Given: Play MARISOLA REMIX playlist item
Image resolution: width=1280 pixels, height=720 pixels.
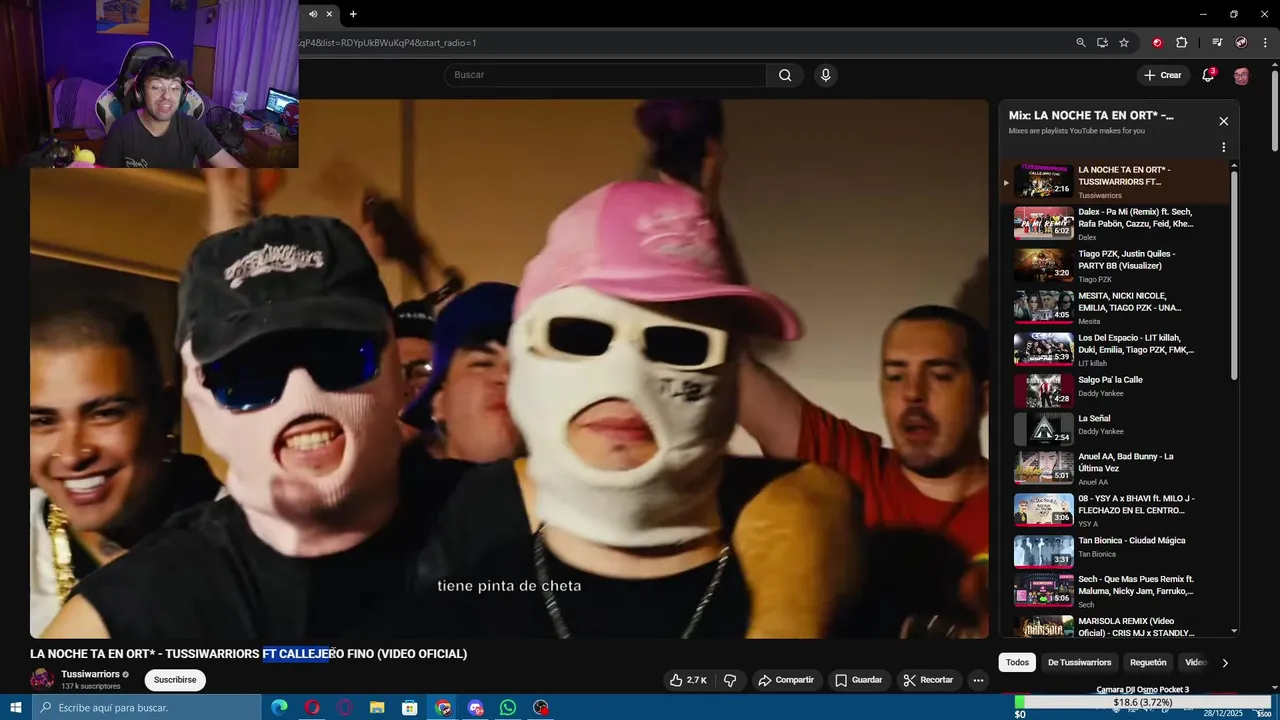Looking at the screenshot, I should (1115, 626).
